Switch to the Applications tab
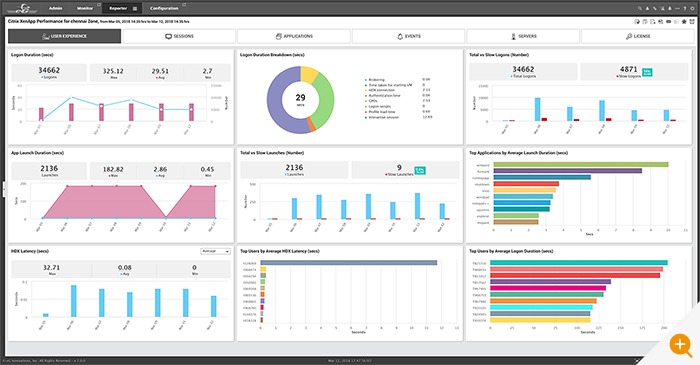 pos(294,36)
